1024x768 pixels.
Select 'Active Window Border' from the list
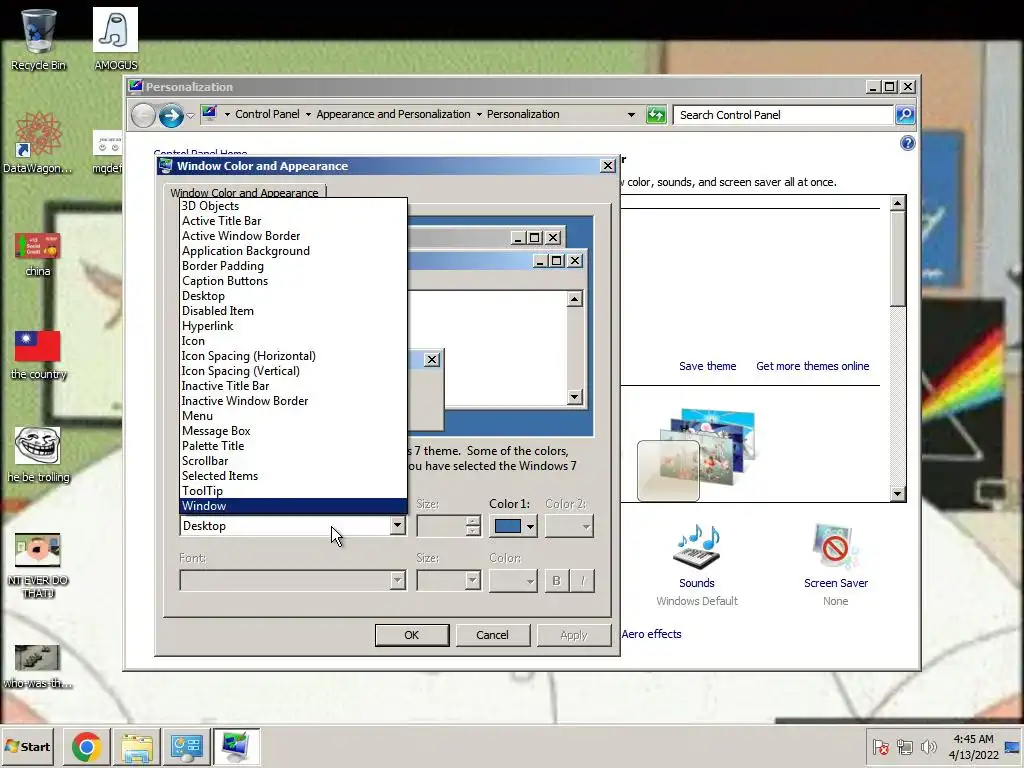293,236
